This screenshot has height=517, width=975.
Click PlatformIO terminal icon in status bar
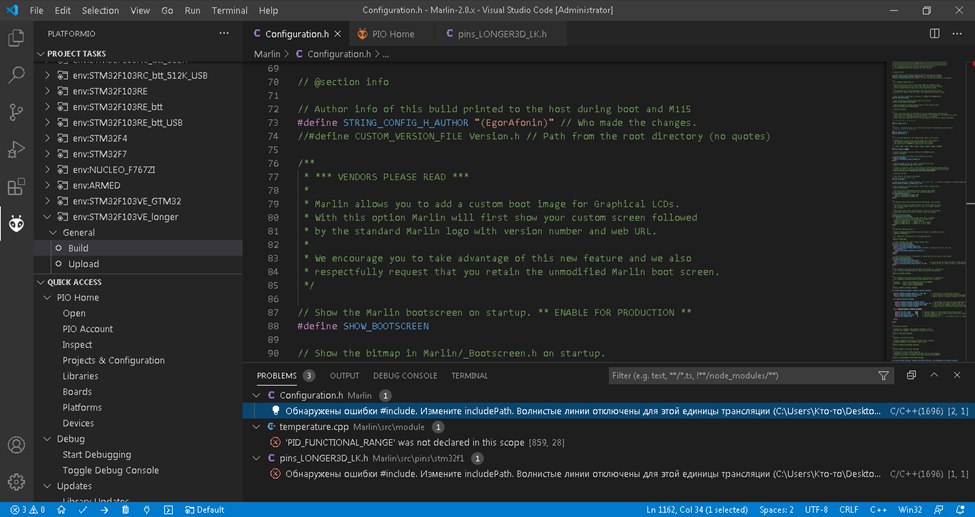pos(169,510)
